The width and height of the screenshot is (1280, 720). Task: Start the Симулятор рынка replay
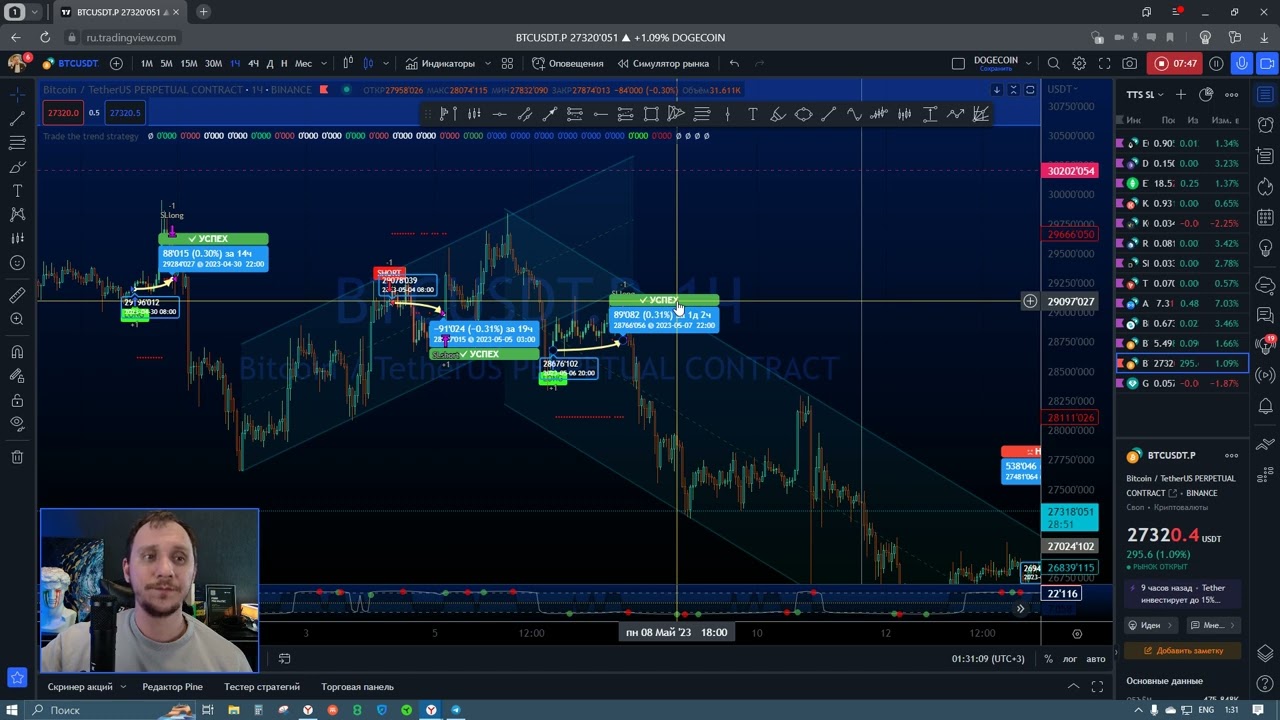coord(663,63)
